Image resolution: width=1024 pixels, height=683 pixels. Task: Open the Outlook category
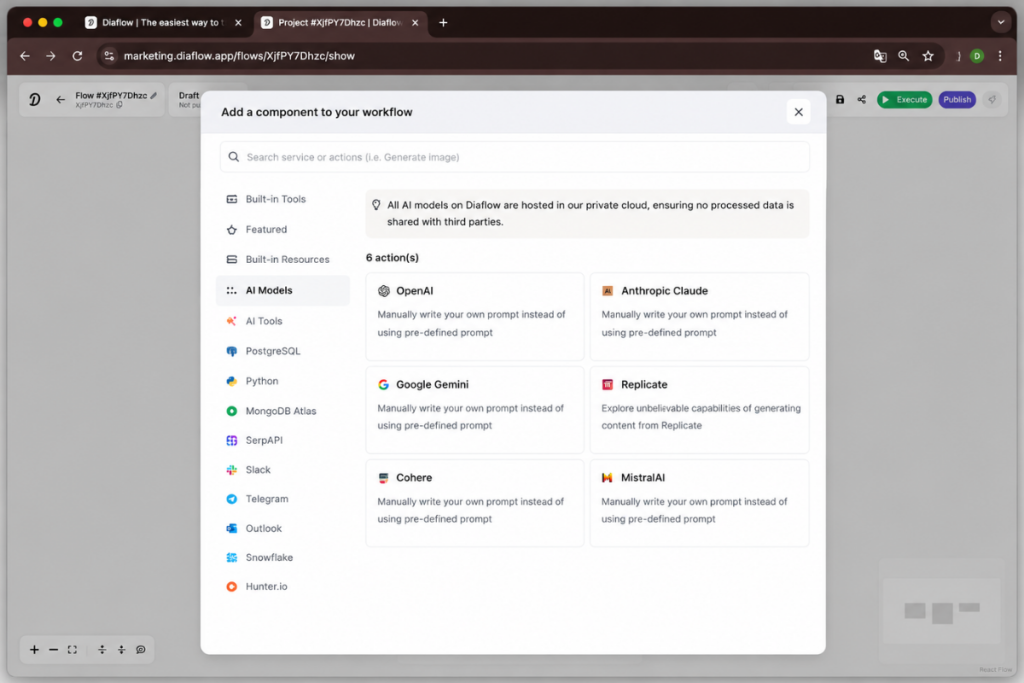pos(283,528)
